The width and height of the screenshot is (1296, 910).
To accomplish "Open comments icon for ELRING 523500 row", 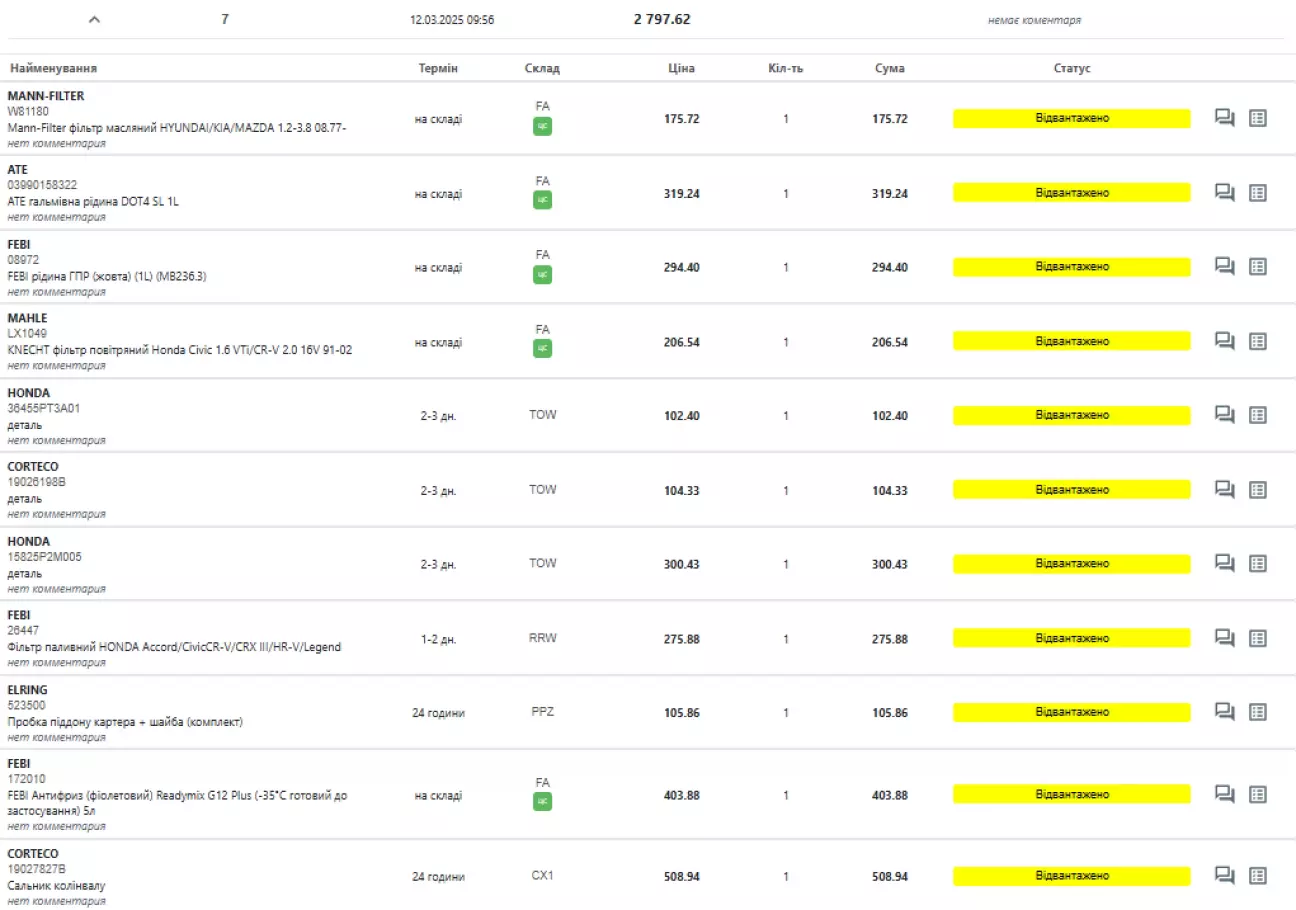I will tap(1224, 712).
